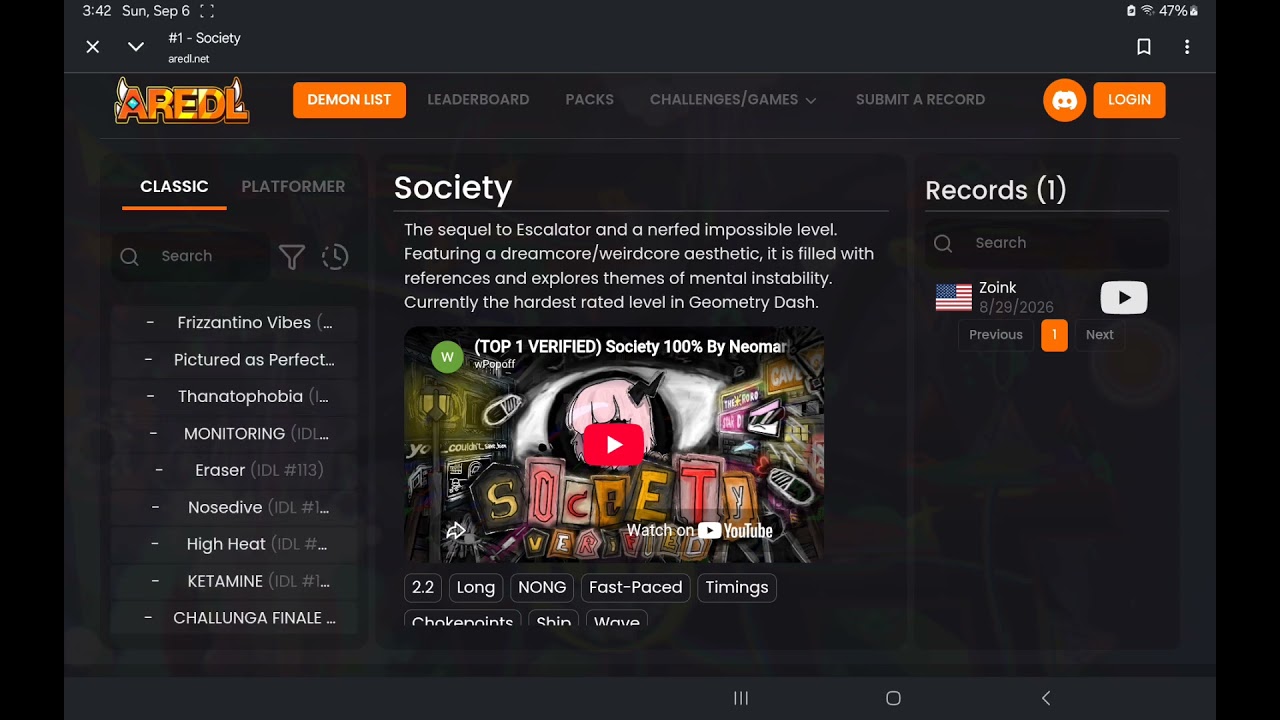The height and width of the screenshot is (720, 1280).
Task: Switch to the Platformer tab
Action: pyautogui.click(x=293, y=187)
